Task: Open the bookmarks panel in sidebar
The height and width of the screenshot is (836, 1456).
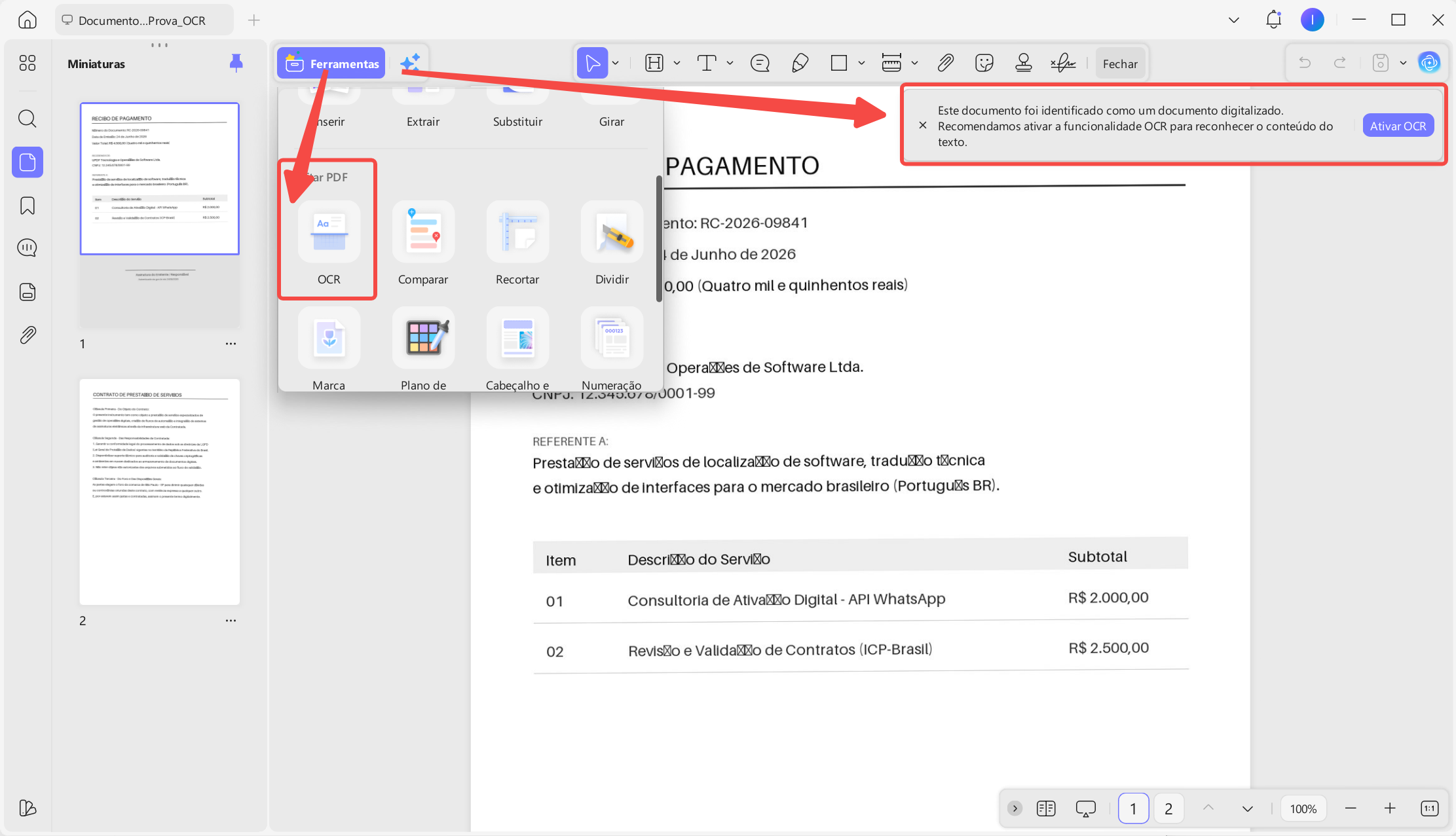Action: pyautogui.click(x=27, y=206)
